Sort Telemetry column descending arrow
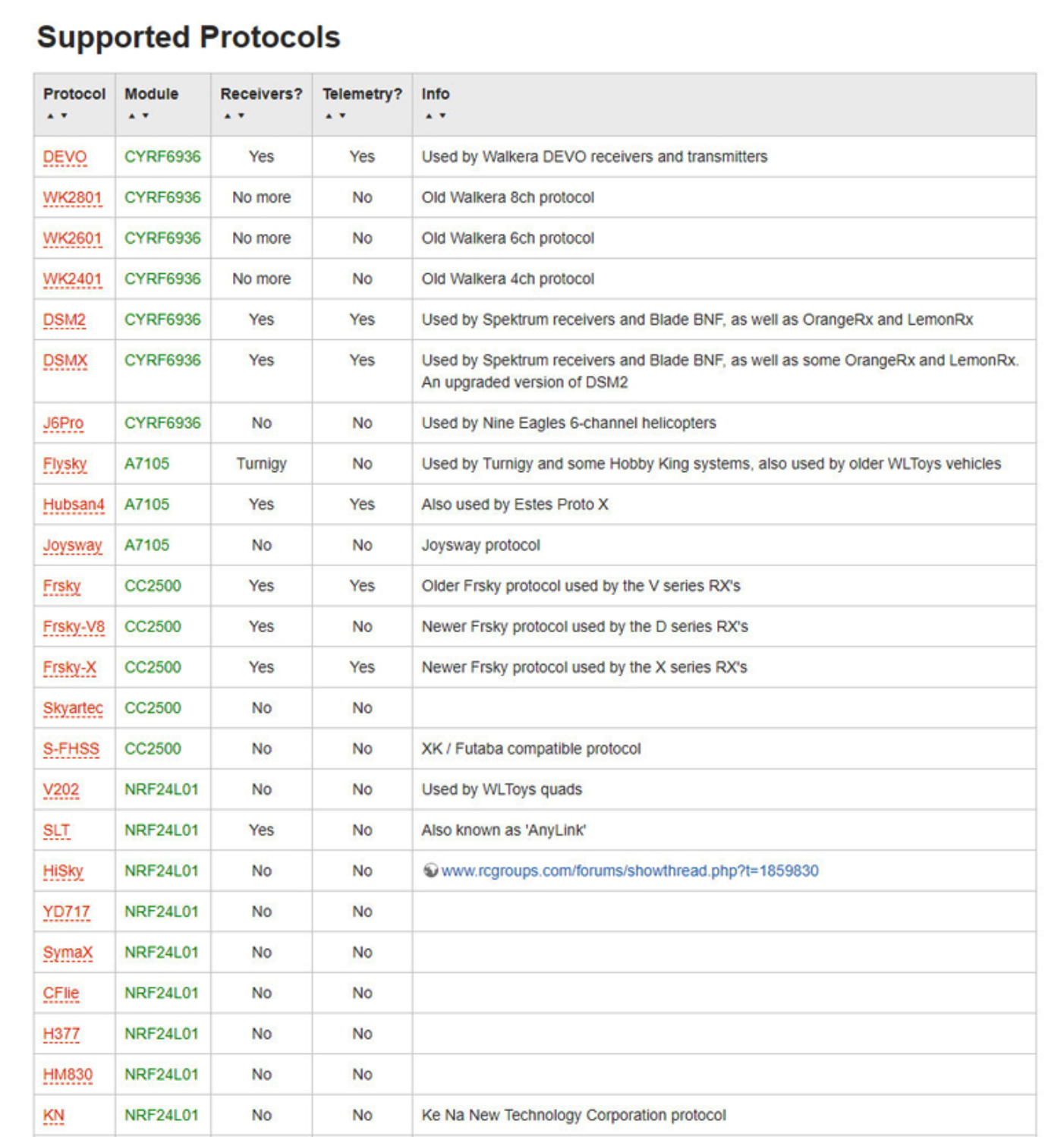 tap(343, 116)
